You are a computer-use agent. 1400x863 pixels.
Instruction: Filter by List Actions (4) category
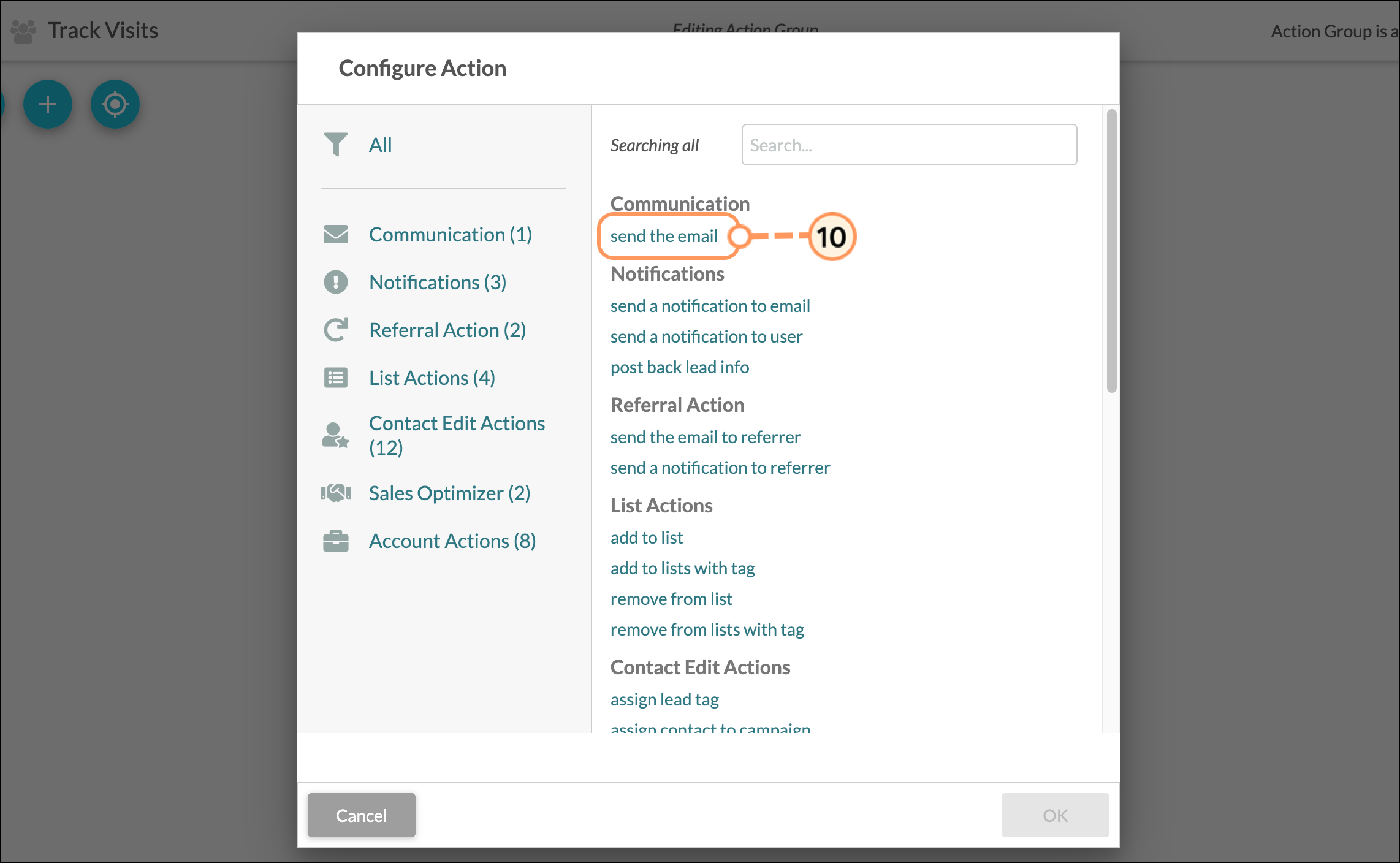432,378
